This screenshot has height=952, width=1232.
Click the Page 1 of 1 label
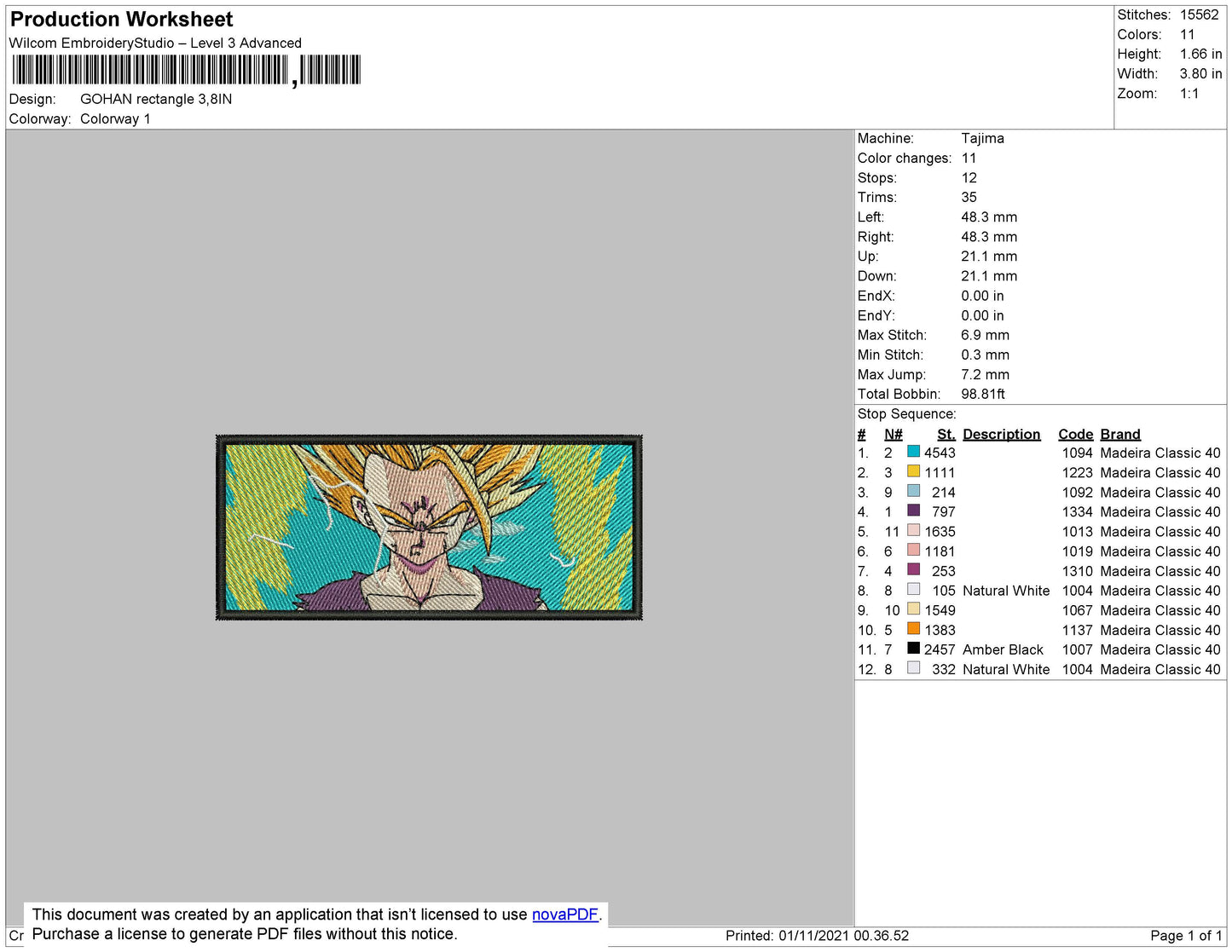pos(1186,936)
